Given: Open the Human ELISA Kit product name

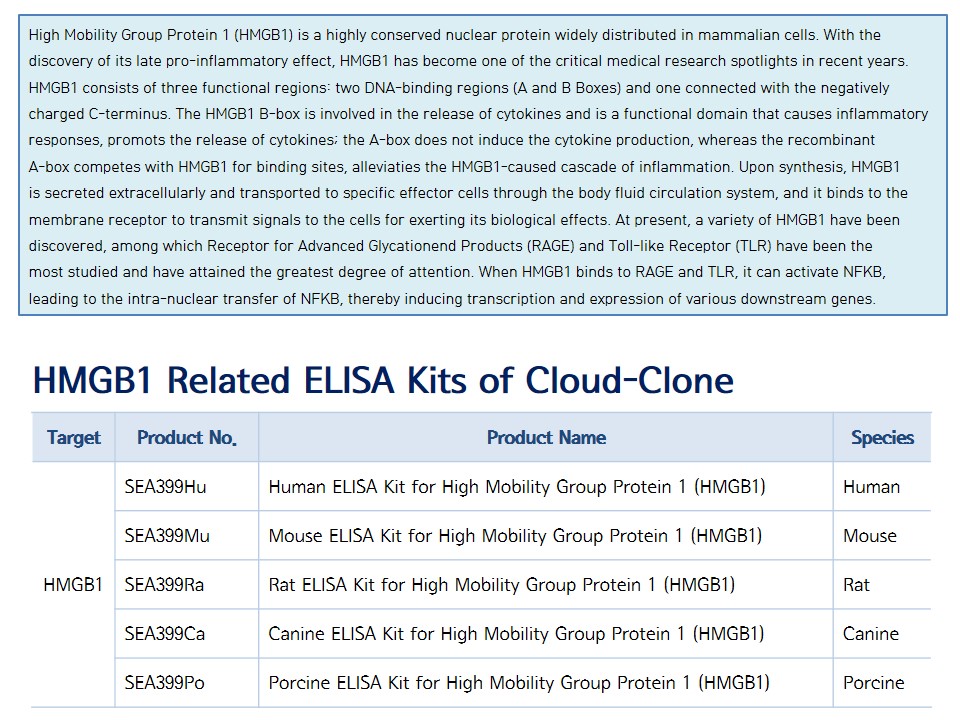Looking at the screenshot, I should click(516, 487).
